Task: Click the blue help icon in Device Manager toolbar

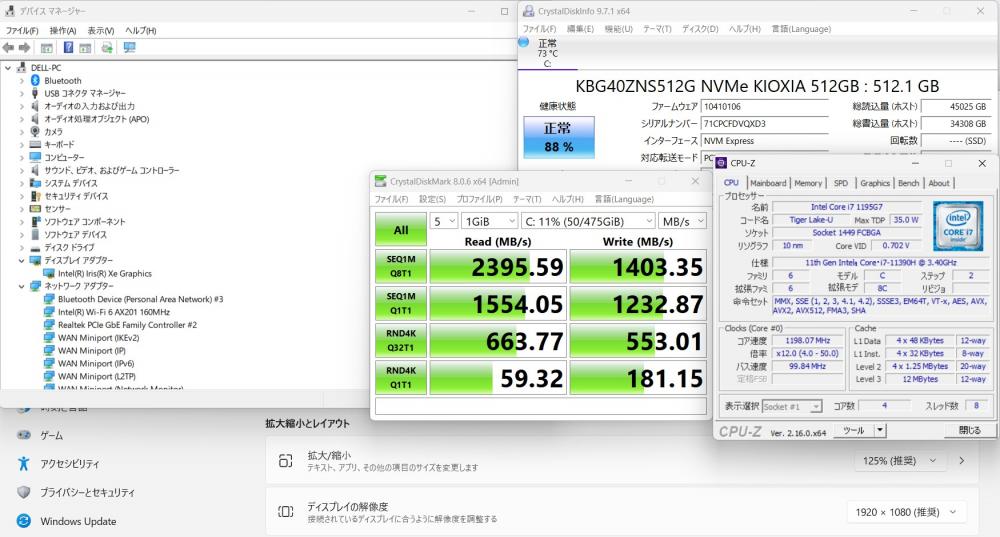Action: click(69, 47)
